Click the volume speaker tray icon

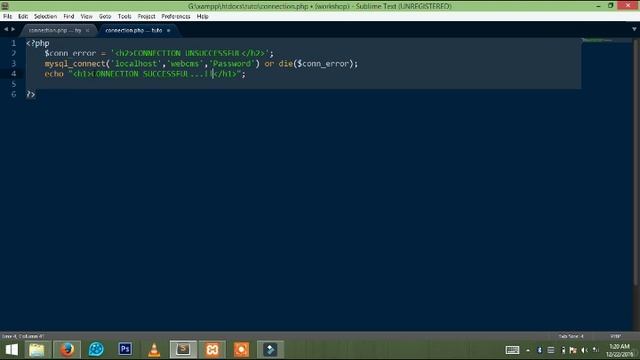pos(584,350)
